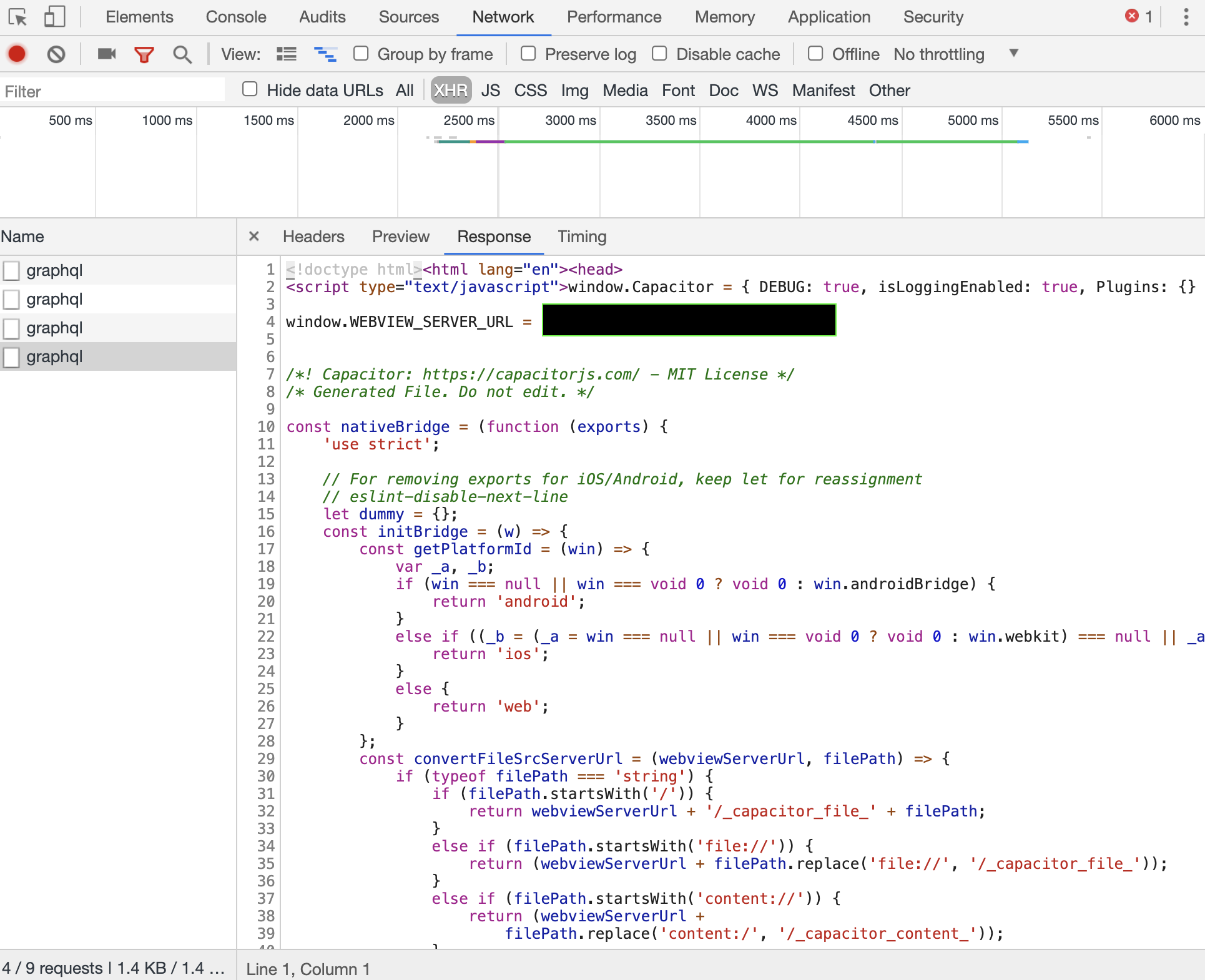This screenshot has height=980, width=1205.
Task: Toggle Hide data URLs filter
Action: [250, 90]
